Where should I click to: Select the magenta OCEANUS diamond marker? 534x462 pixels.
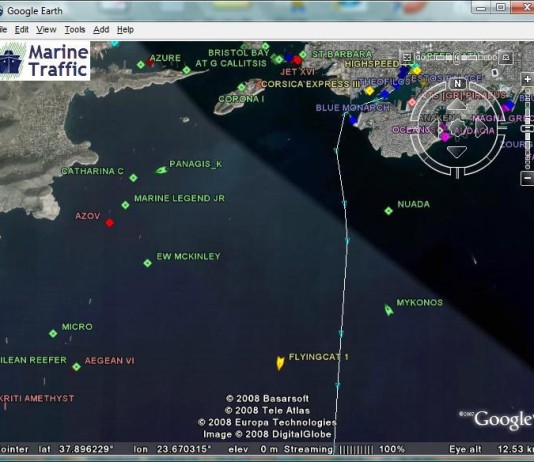[445, 137]
